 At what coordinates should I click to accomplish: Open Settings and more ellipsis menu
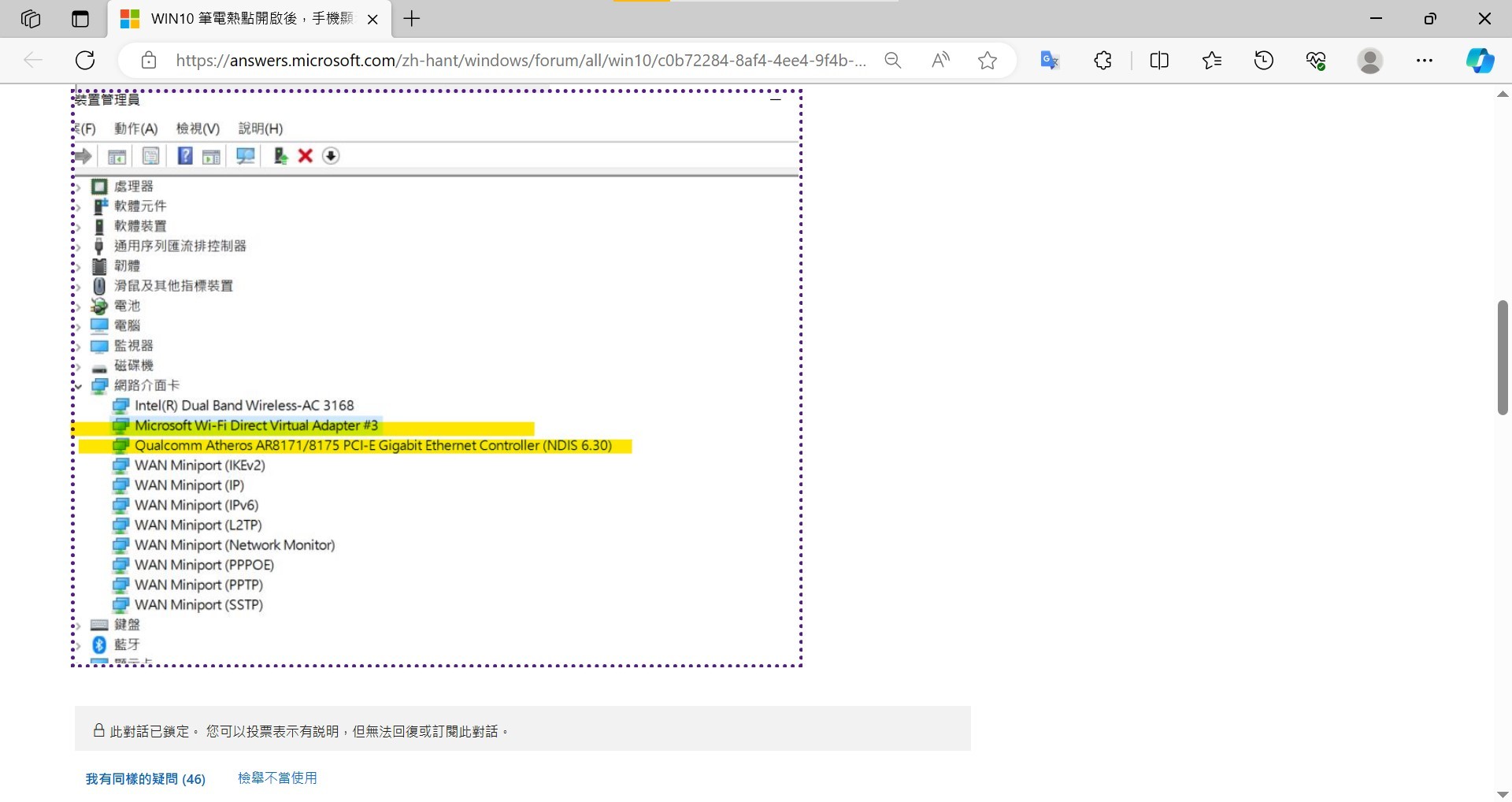coord(1425,60)
